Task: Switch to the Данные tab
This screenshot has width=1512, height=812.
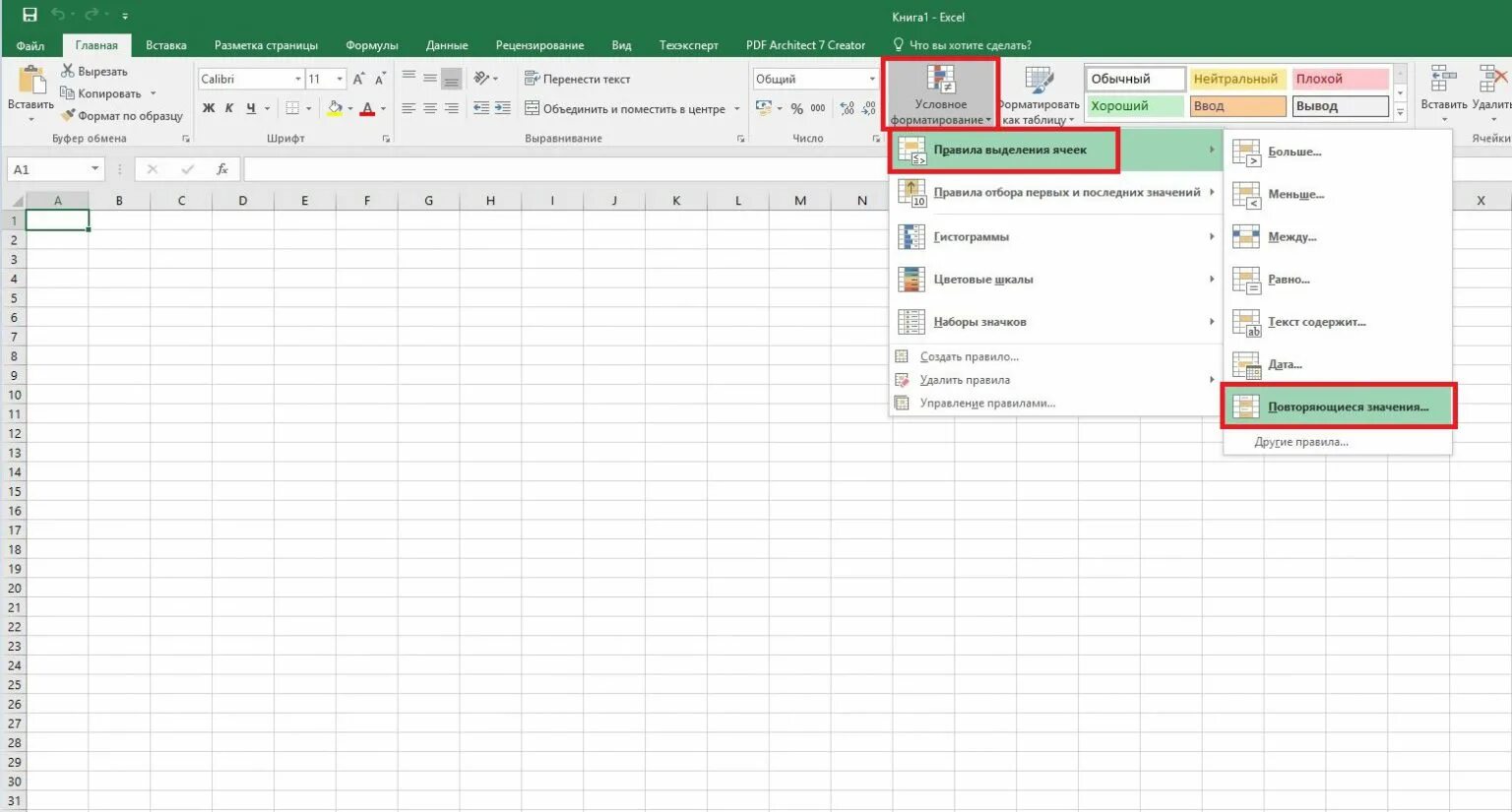Action: point(447,45)
